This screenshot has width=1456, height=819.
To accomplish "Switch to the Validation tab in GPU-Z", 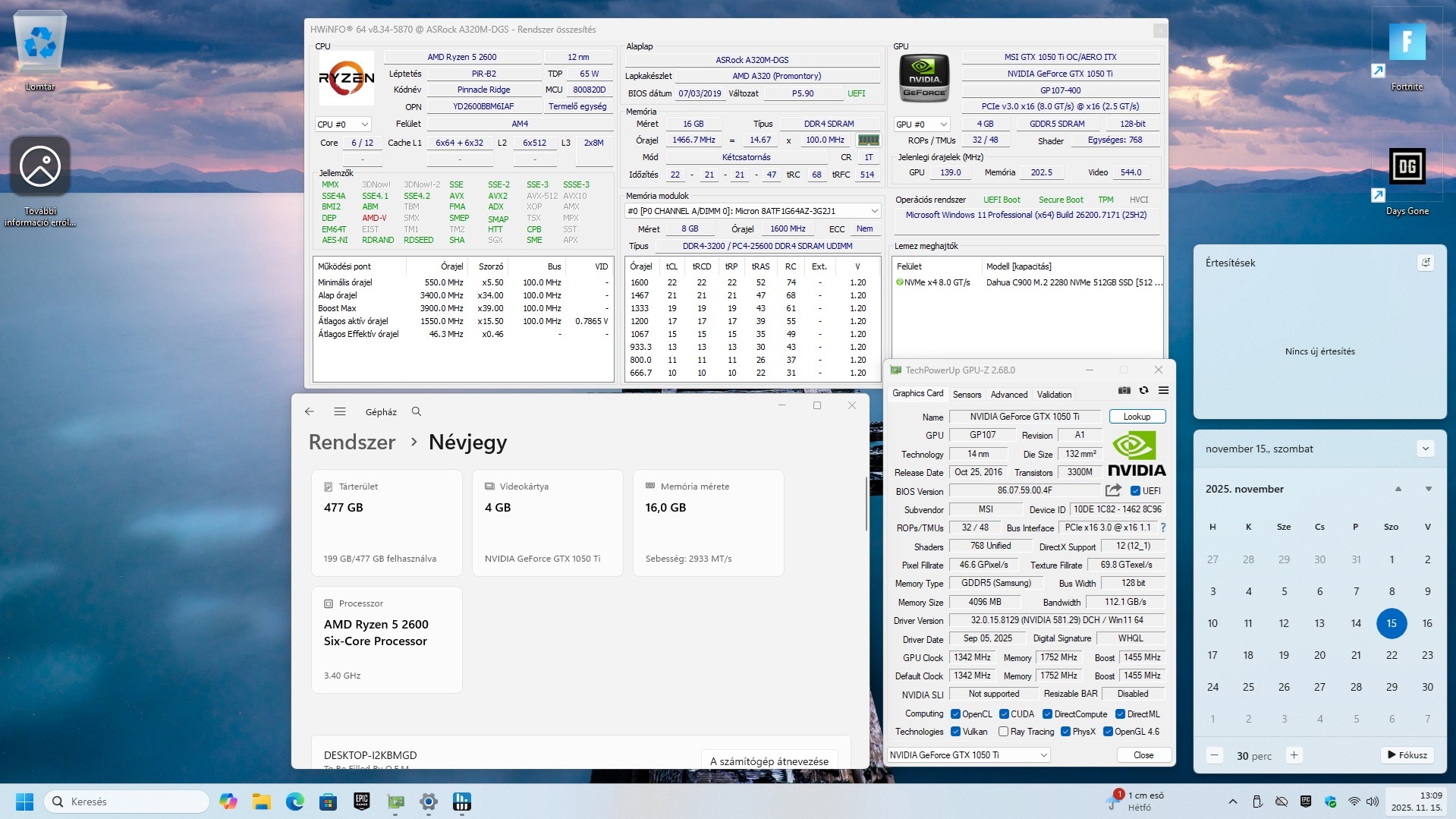I will click(1054, 395).
